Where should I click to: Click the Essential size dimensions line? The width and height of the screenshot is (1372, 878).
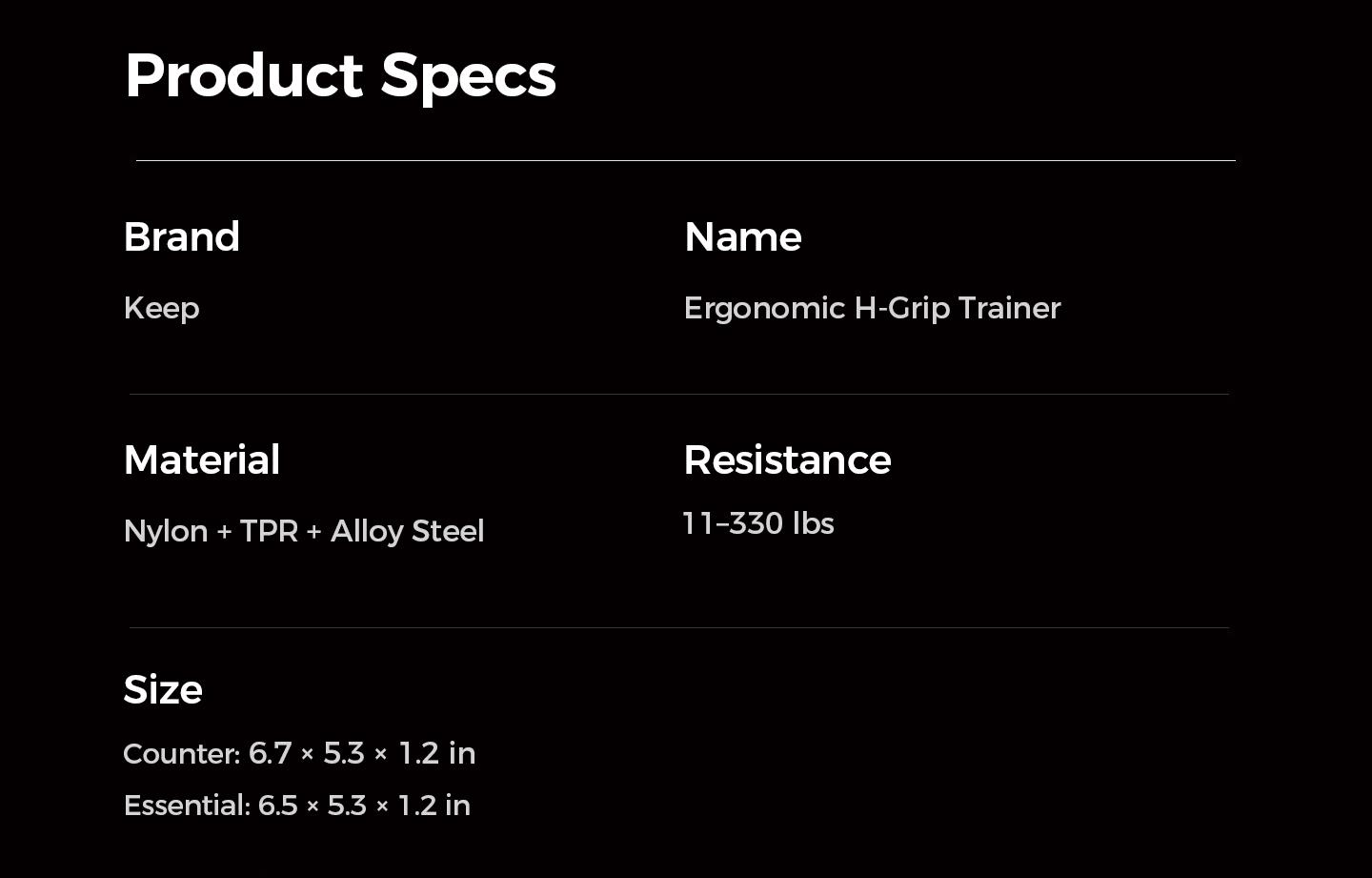[296, 806]
